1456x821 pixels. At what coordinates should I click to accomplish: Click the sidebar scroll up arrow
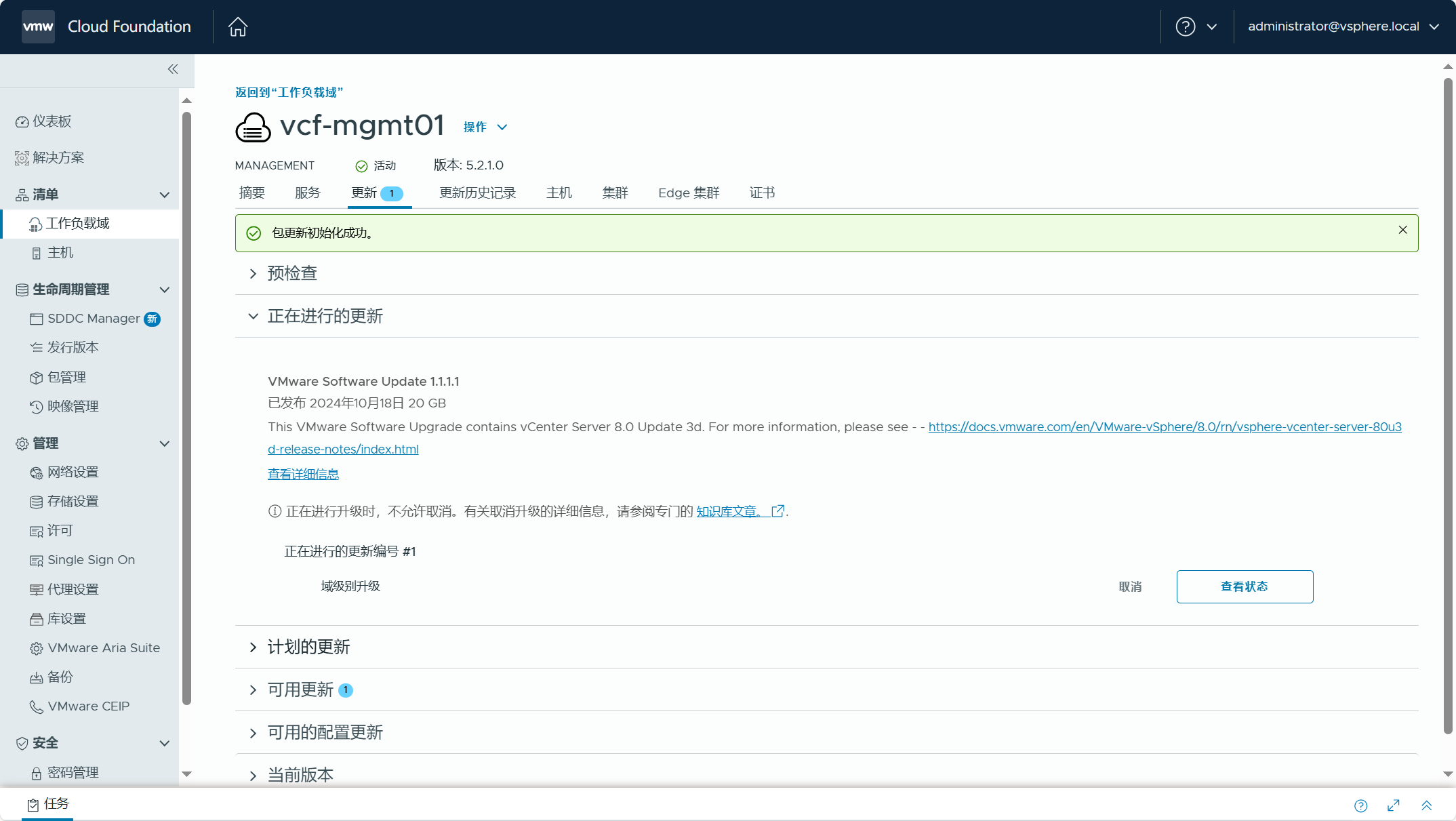pos(187,100)
